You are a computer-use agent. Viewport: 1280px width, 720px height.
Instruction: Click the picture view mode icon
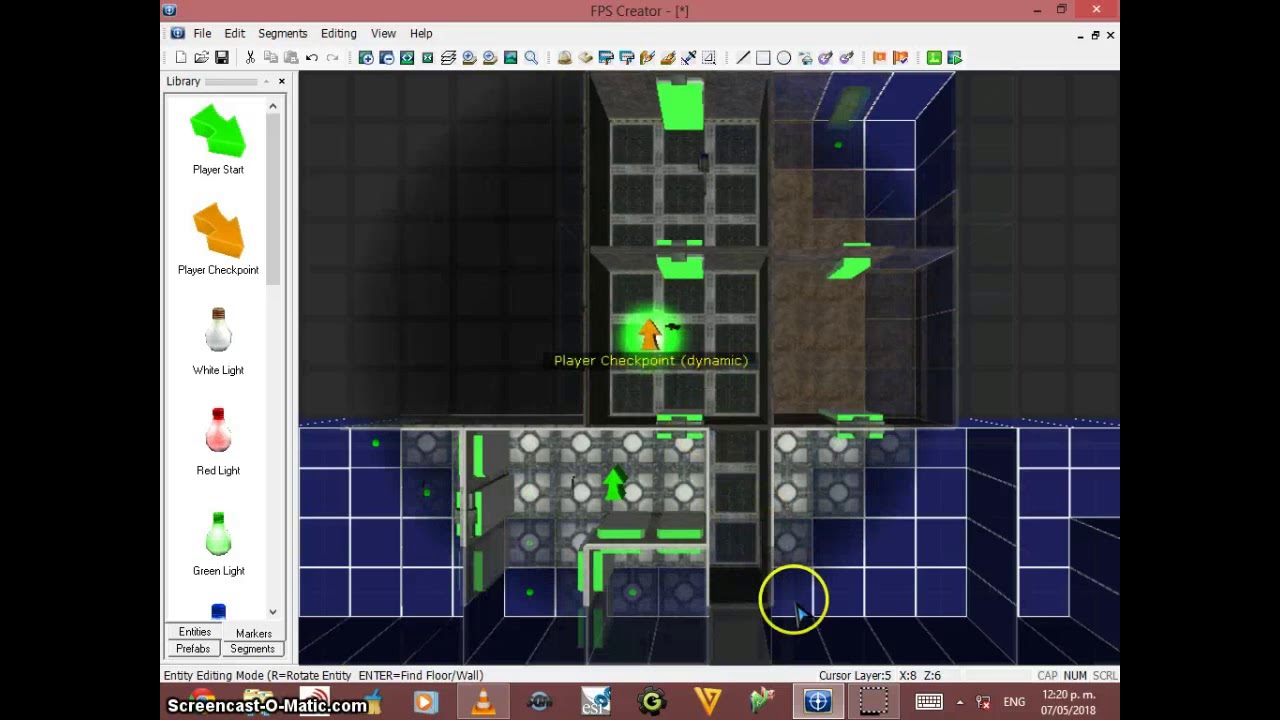510,58
